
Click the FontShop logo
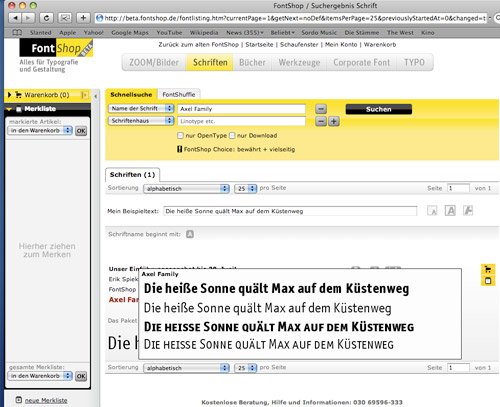[56, 48]
